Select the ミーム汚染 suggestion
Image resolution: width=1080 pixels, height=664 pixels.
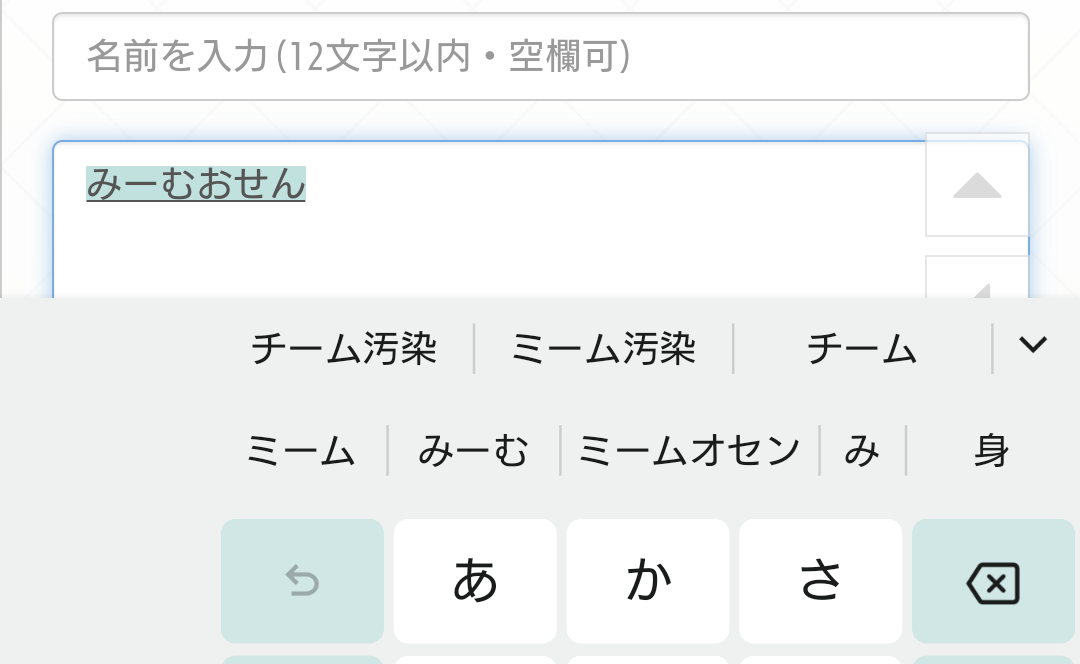603,349
